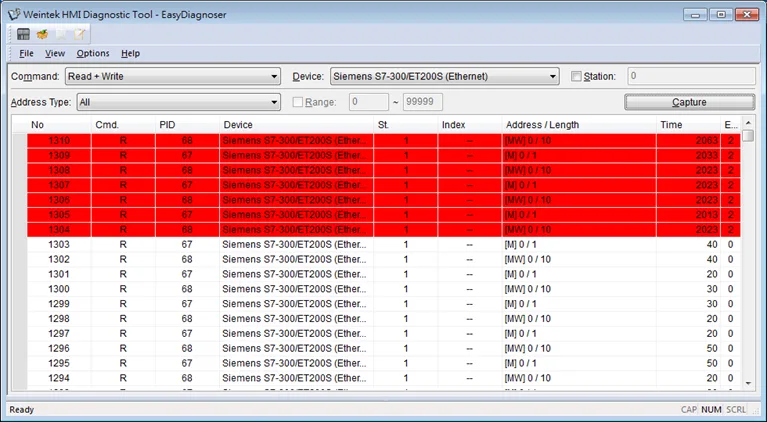This screenshot has width=767, height=422.
Task: Click Time value 2033 in row 1309
Action: coord(707,155)
